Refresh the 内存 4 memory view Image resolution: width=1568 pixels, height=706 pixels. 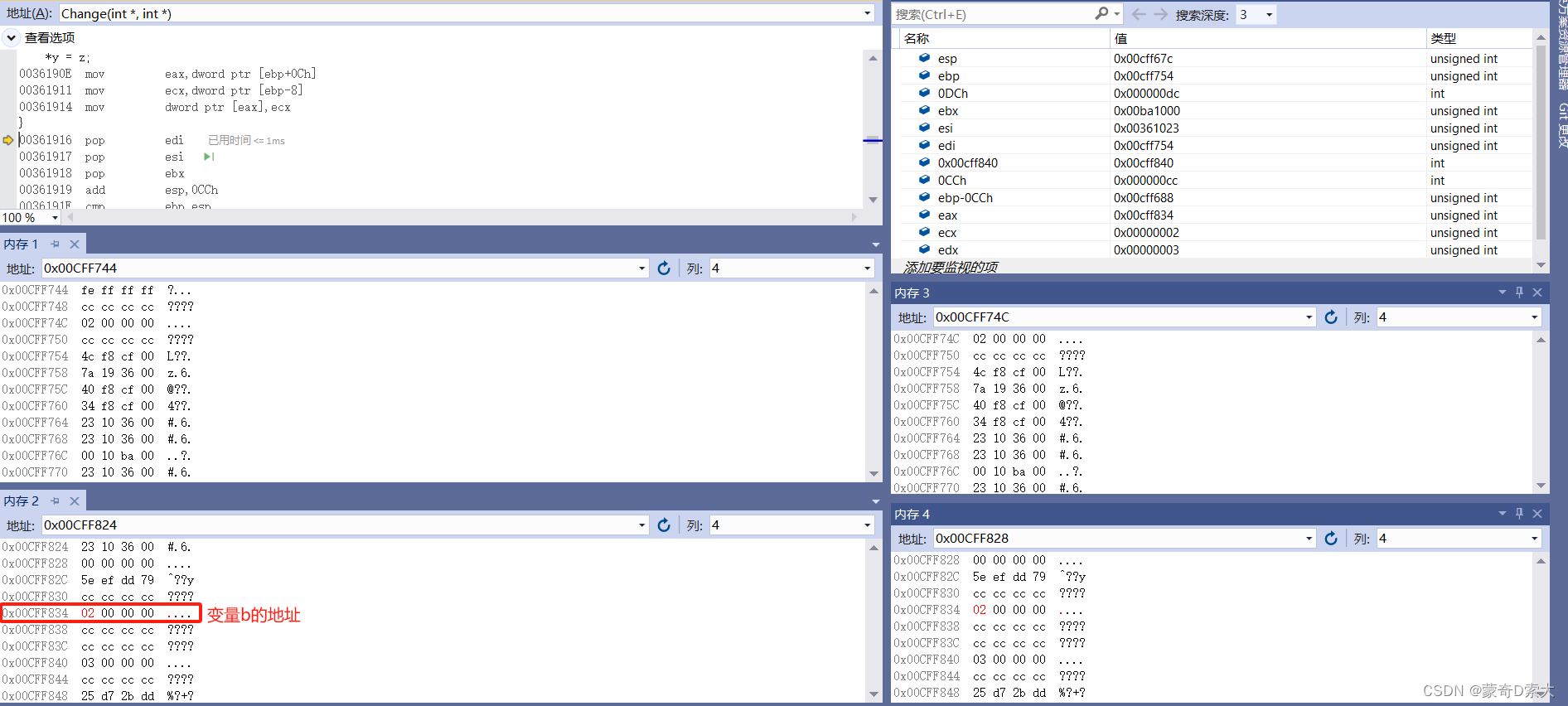1331,539
